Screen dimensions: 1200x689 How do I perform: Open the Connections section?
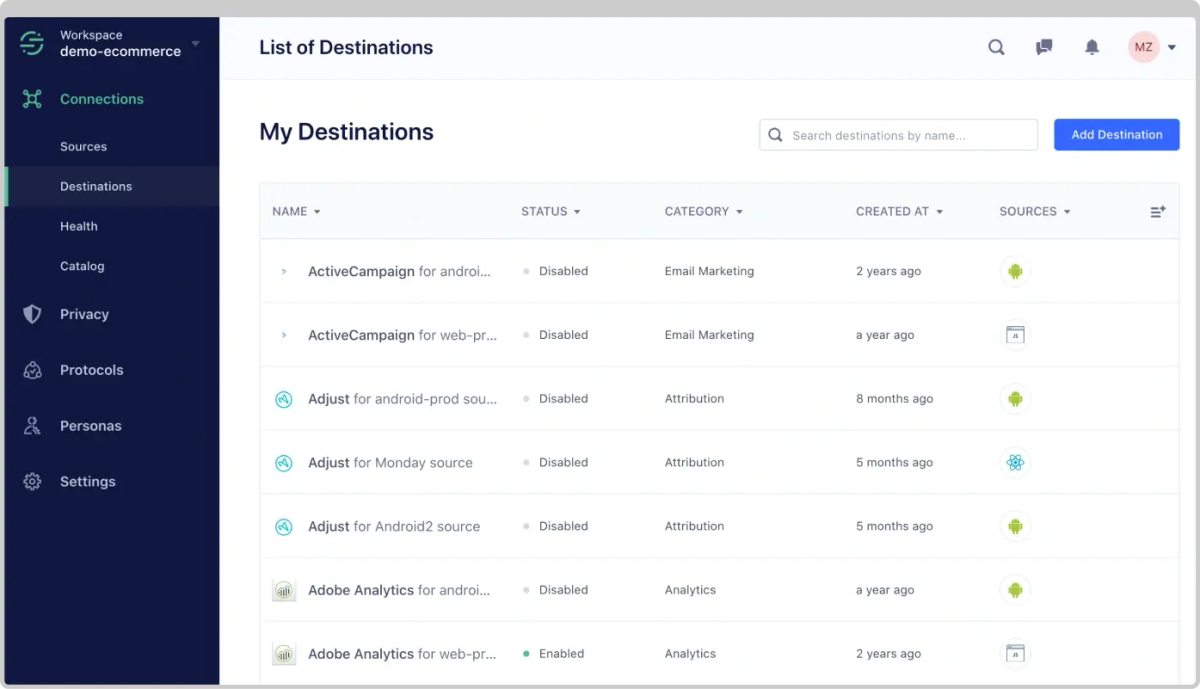tap(102, 99)
